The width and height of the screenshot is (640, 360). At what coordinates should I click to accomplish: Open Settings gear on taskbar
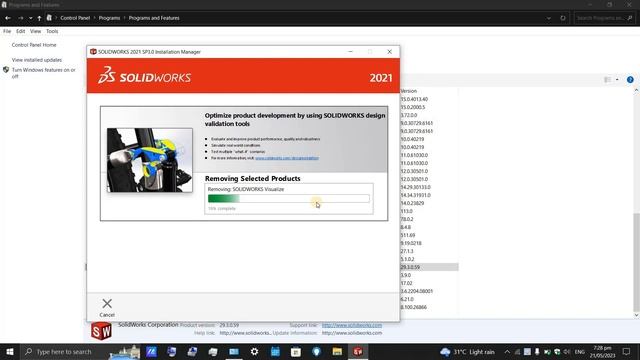(x=254, y=352)
